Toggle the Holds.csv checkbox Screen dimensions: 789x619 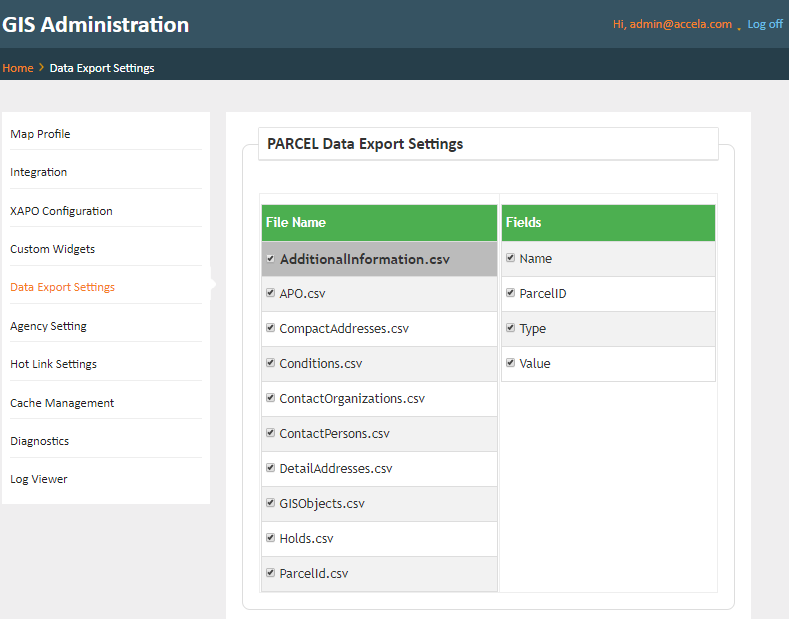271,538
